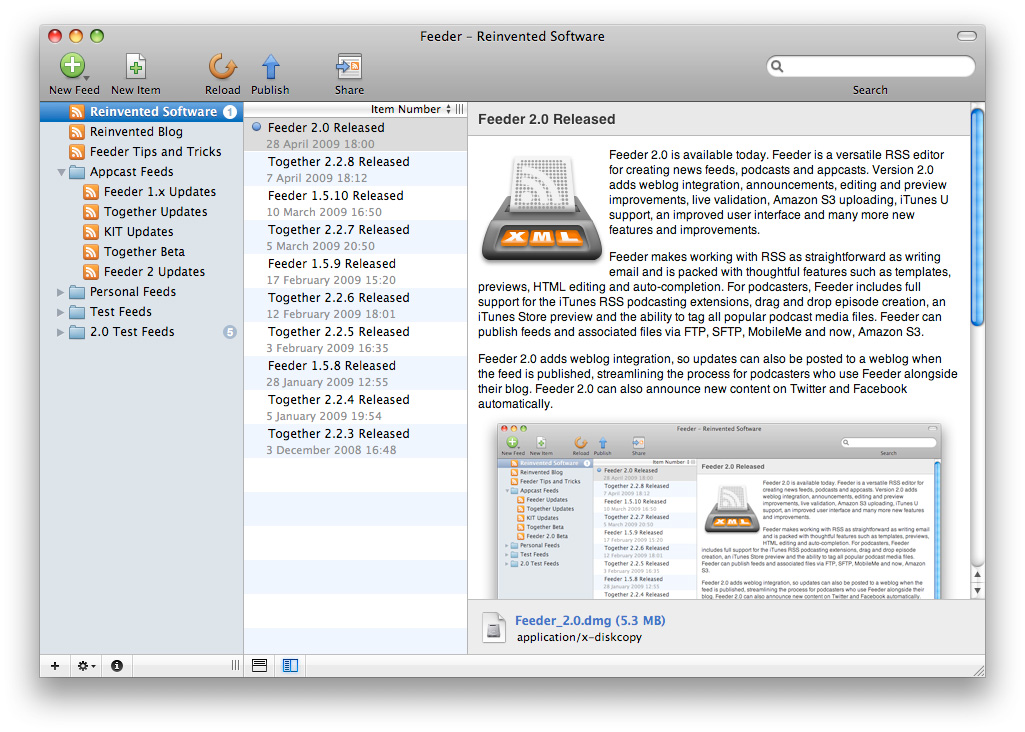Select the item 'Together 2.2.3 Released'
1025x732 pixels.
[356, 441]
